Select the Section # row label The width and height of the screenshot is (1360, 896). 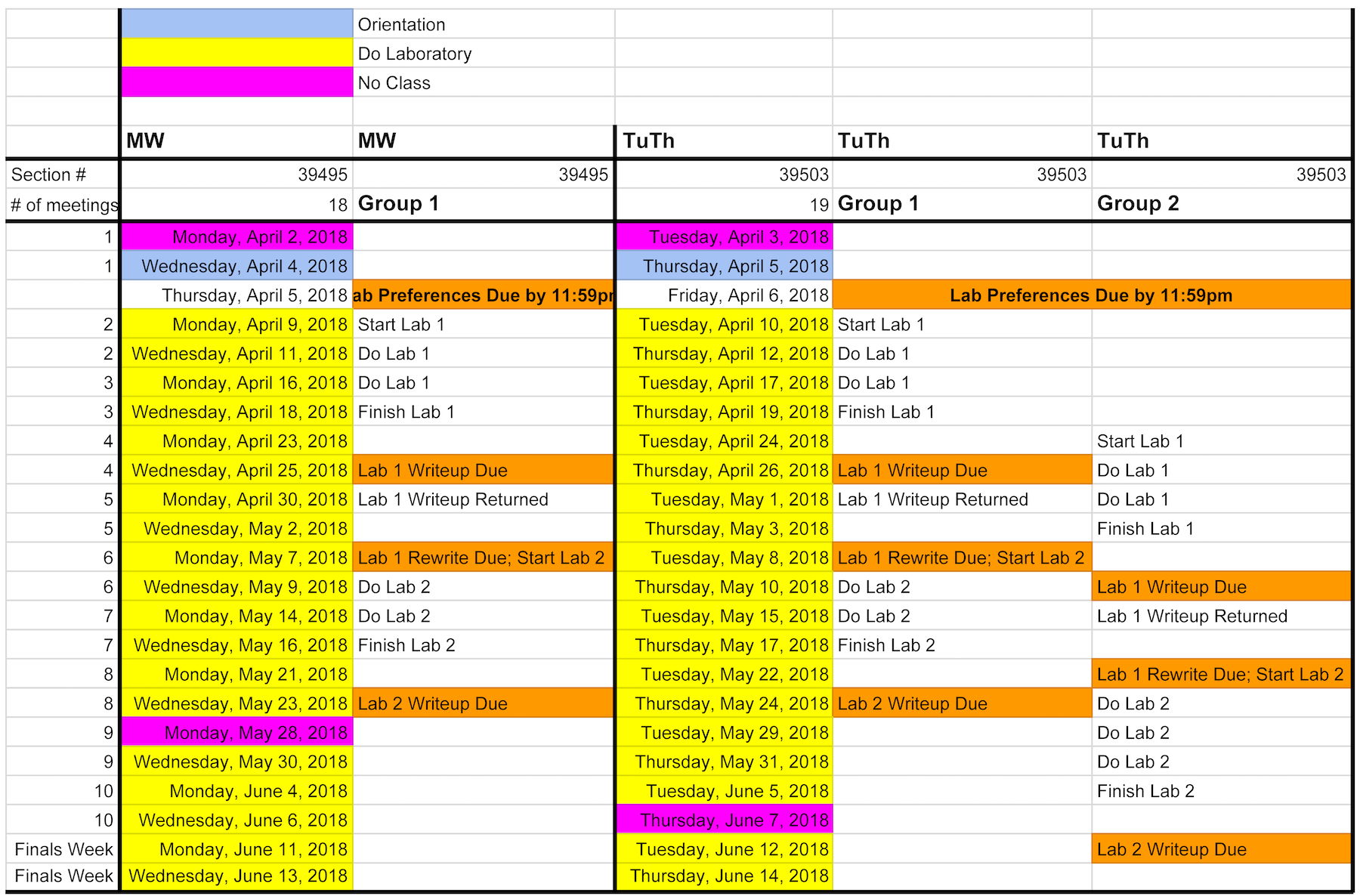point(63,175)
